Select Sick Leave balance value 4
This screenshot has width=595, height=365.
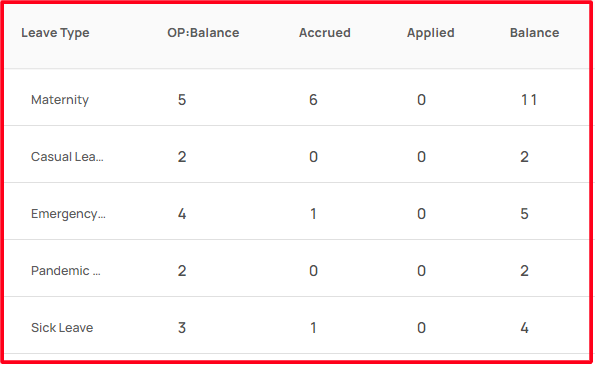(x=524, y=327)
